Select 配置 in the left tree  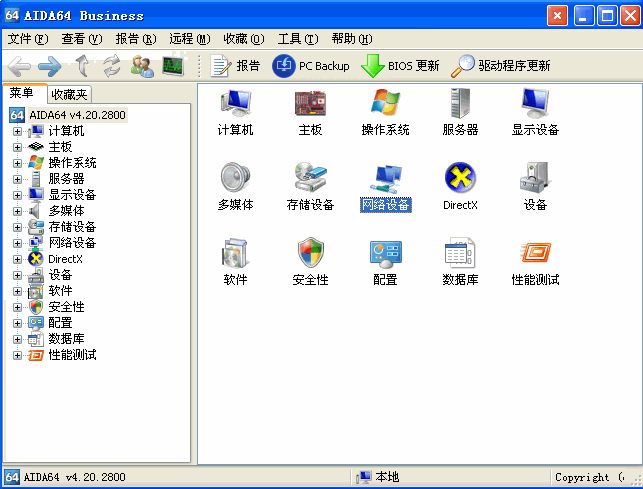(x=60, y=323)
